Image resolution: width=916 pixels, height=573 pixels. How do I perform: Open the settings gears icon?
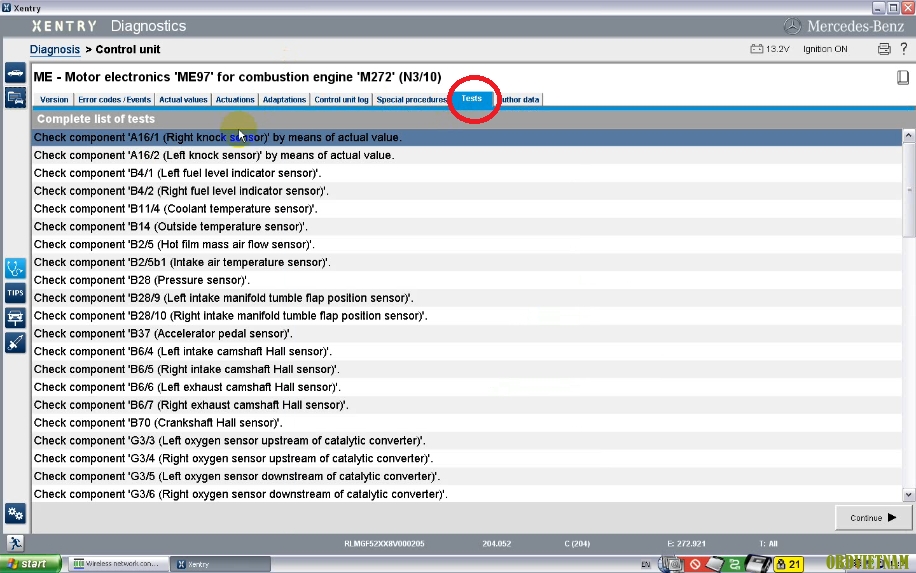tap(15, 514)
